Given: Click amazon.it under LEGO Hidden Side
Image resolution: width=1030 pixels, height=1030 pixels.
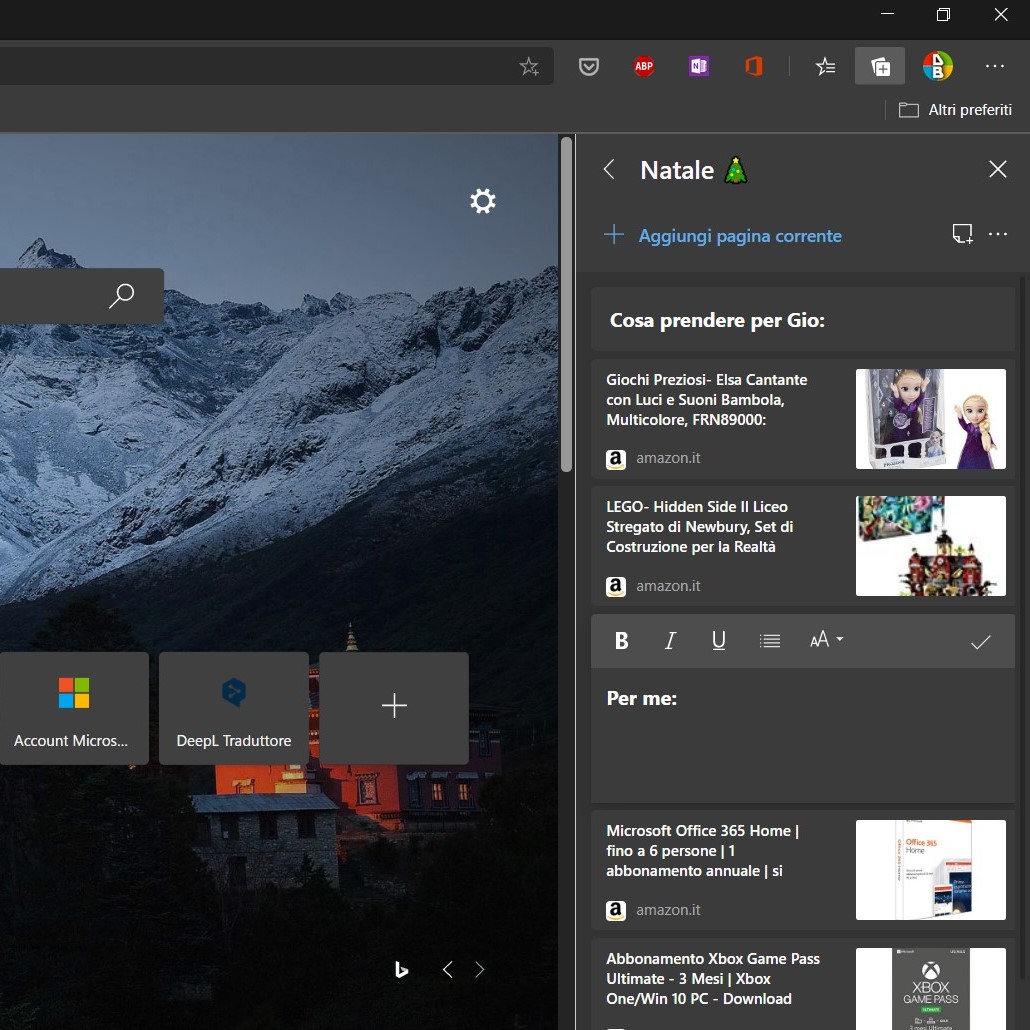Looking at the screenshot, I should 667,586.
